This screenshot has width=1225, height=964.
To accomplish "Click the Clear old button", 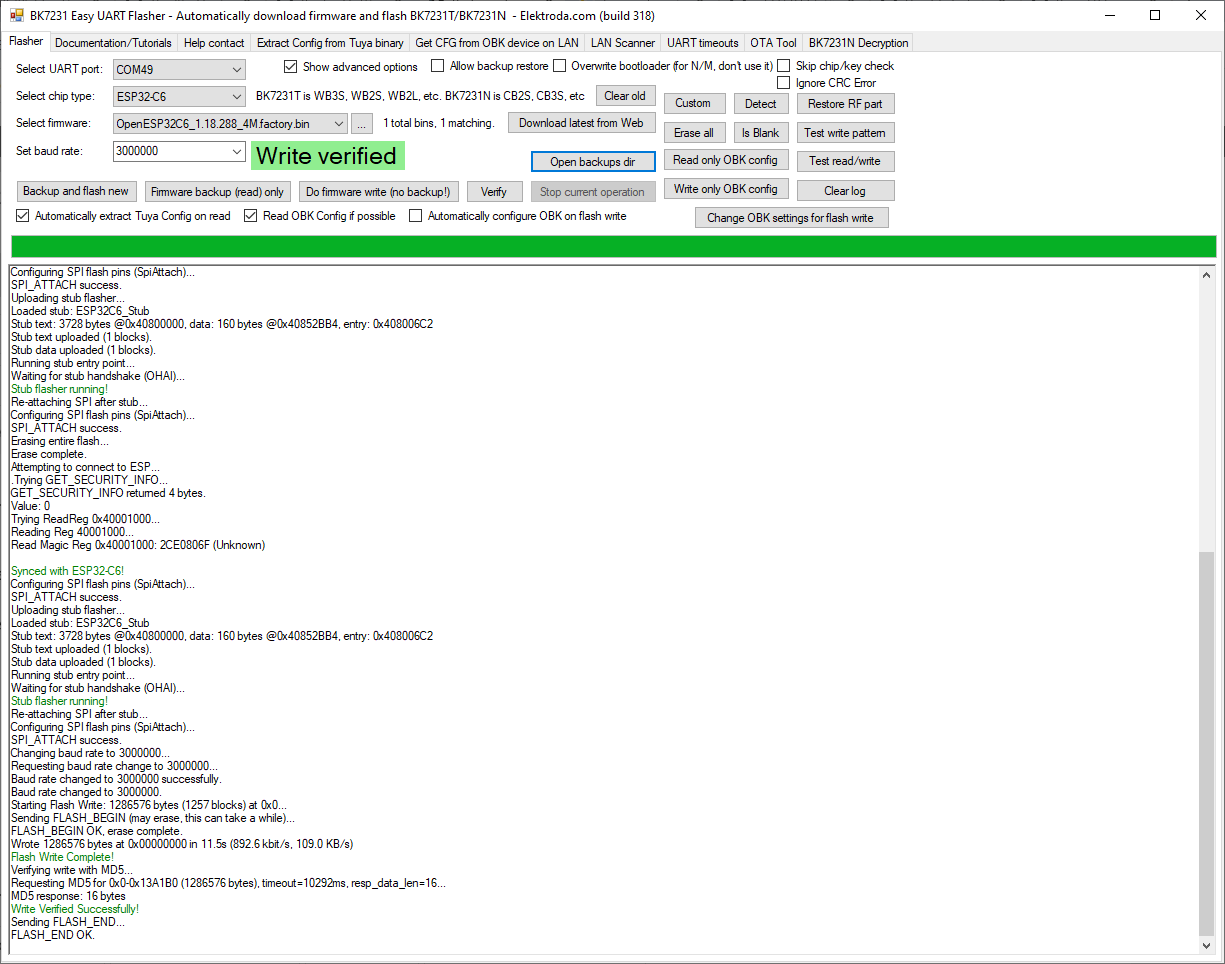I will click(x=626, y=96).
